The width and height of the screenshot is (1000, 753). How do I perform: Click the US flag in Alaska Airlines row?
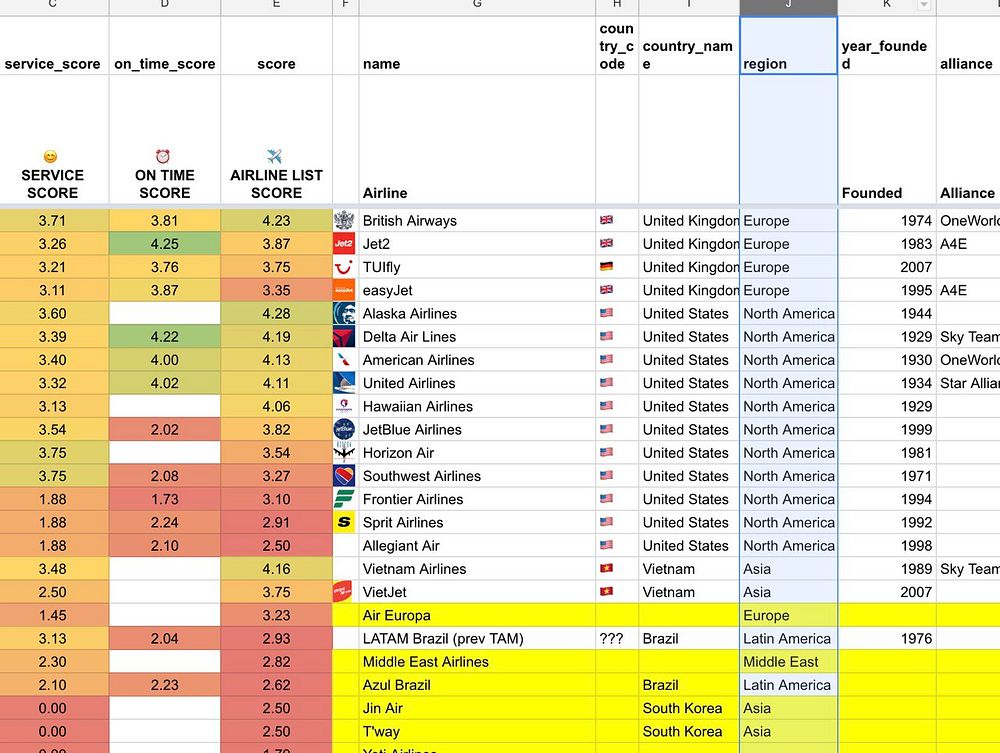[x=607, y=313]
